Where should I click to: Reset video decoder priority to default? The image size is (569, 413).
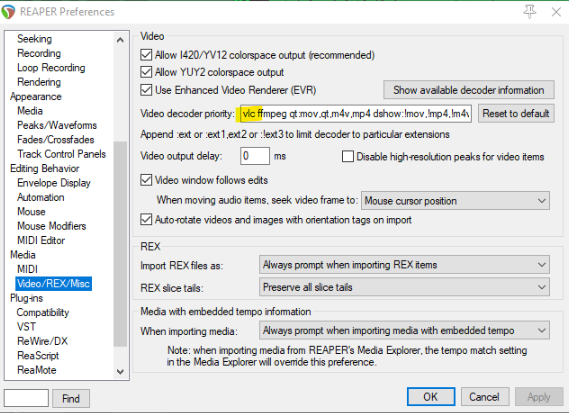click(x=516, y=113)
